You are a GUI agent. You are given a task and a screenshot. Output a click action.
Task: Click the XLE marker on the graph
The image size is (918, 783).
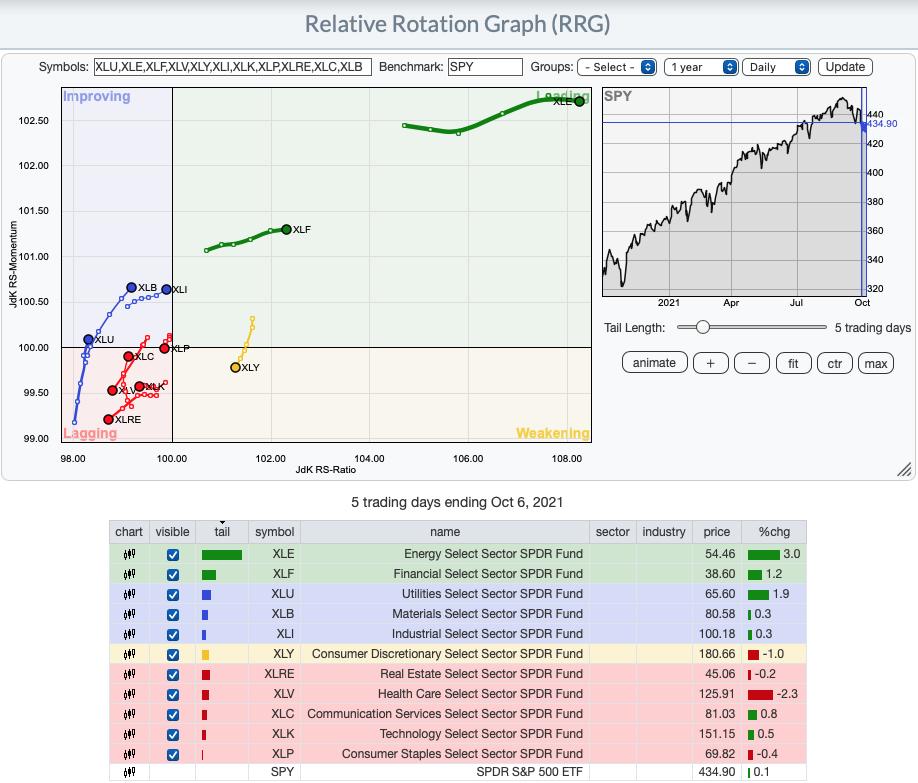(x=580, y=101)
